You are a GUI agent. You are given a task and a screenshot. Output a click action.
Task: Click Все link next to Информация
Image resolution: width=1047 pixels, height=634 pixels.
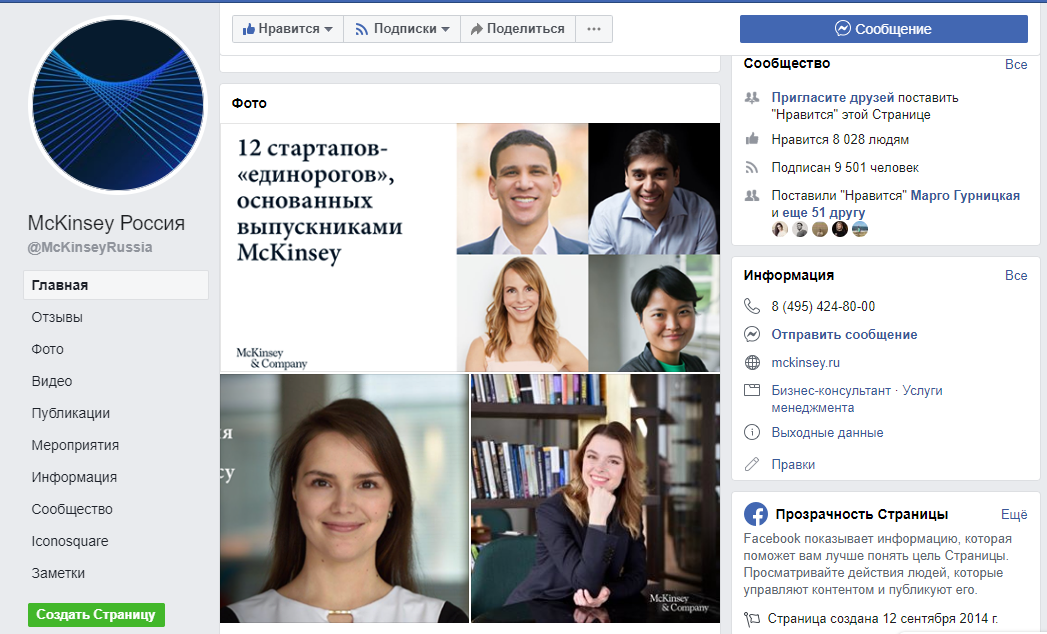click(x=1016, y=275)
